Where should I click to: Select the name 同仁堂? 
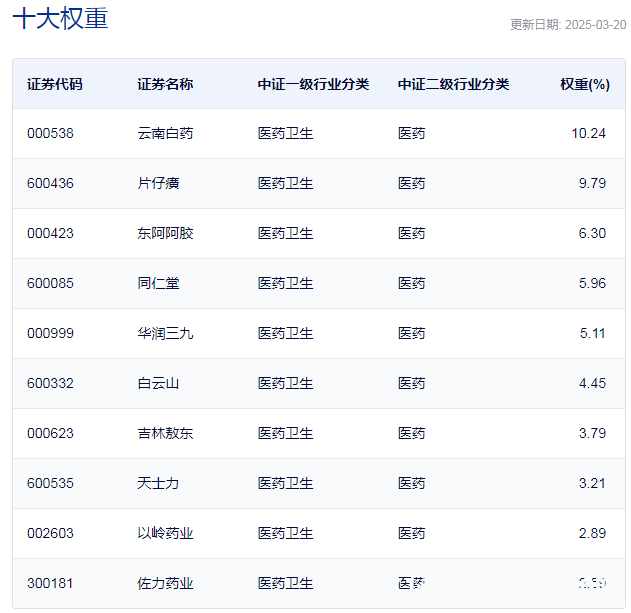coord(158,283)
